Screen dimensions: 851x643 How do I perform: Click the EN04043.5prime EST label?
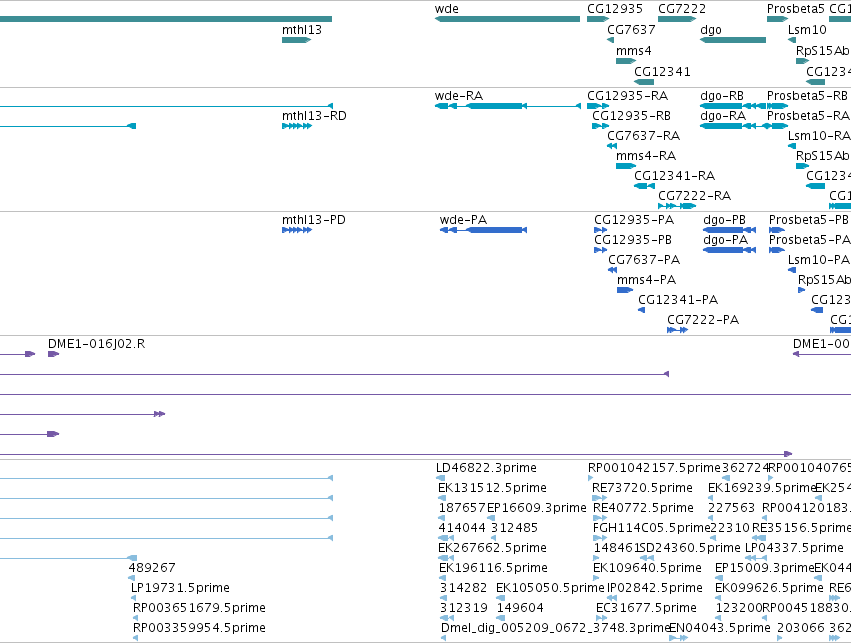click(x=719, y=628)
